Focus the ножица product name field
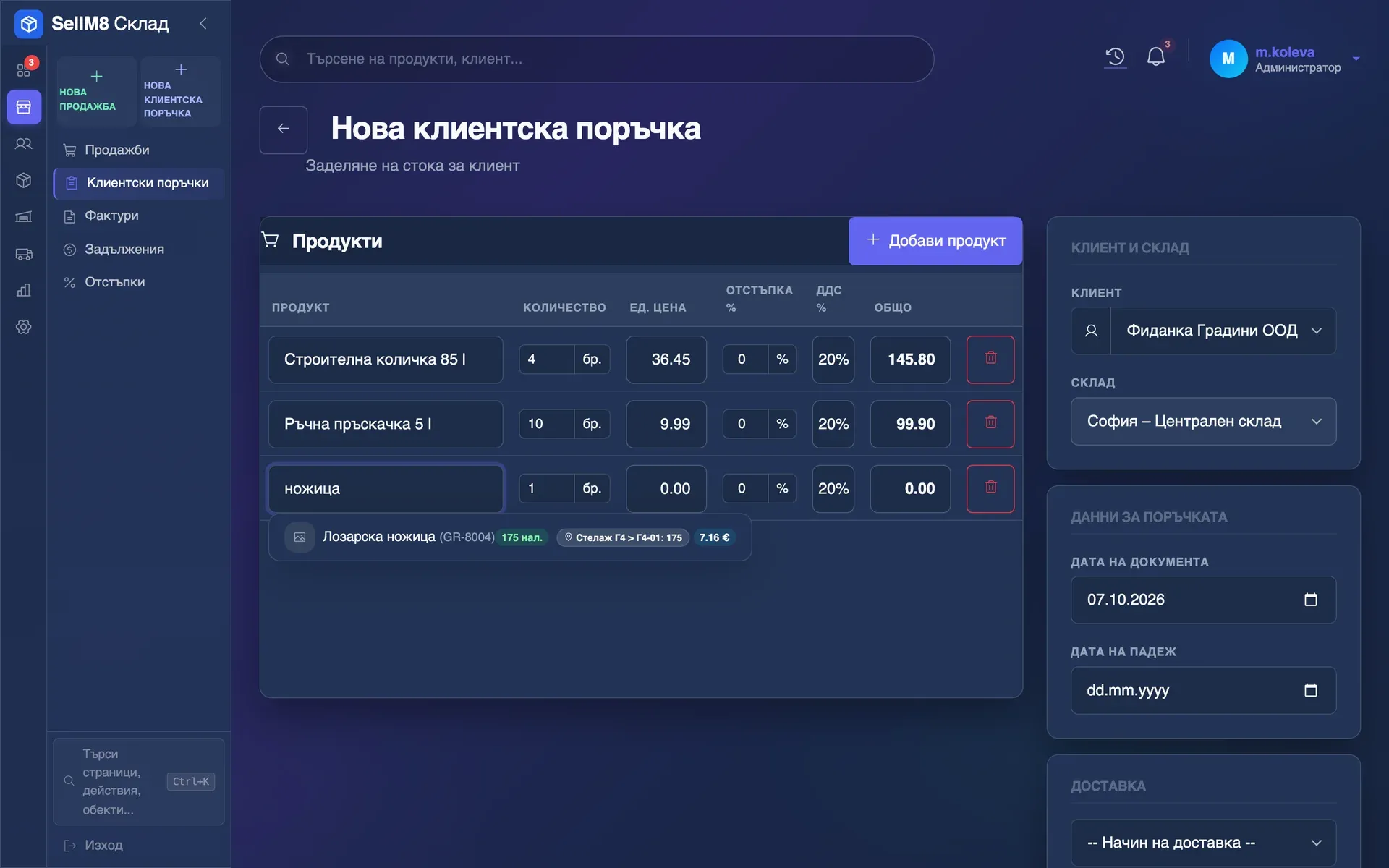1389x868 pixels. 386,489
